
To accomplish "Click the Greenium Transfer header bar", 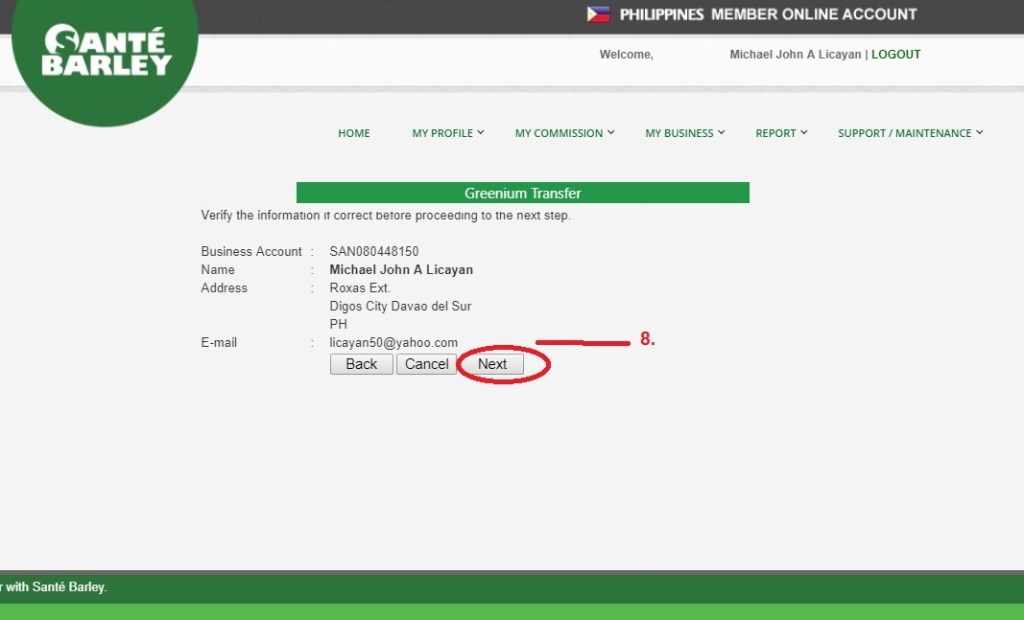I will tap(522, 193).
